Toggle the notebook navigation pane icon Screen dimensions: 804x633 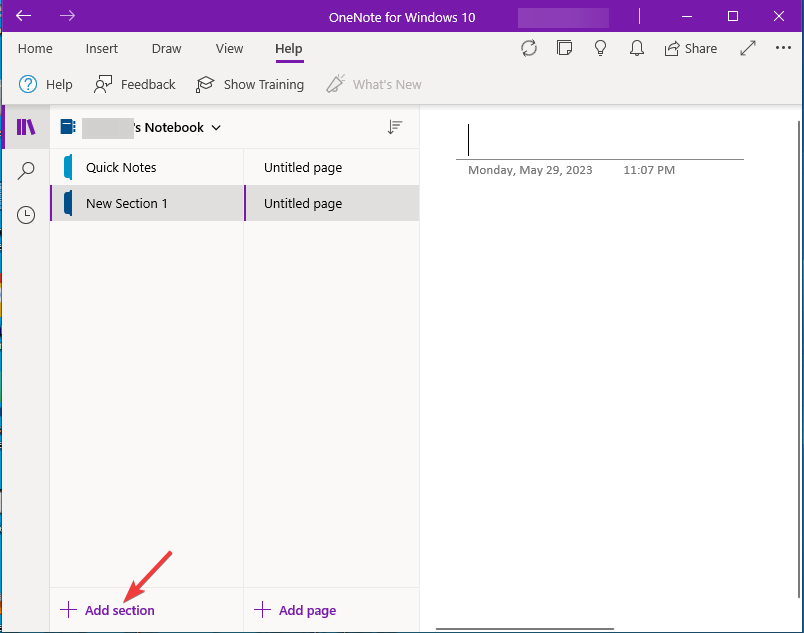click(x=26, y=127)
